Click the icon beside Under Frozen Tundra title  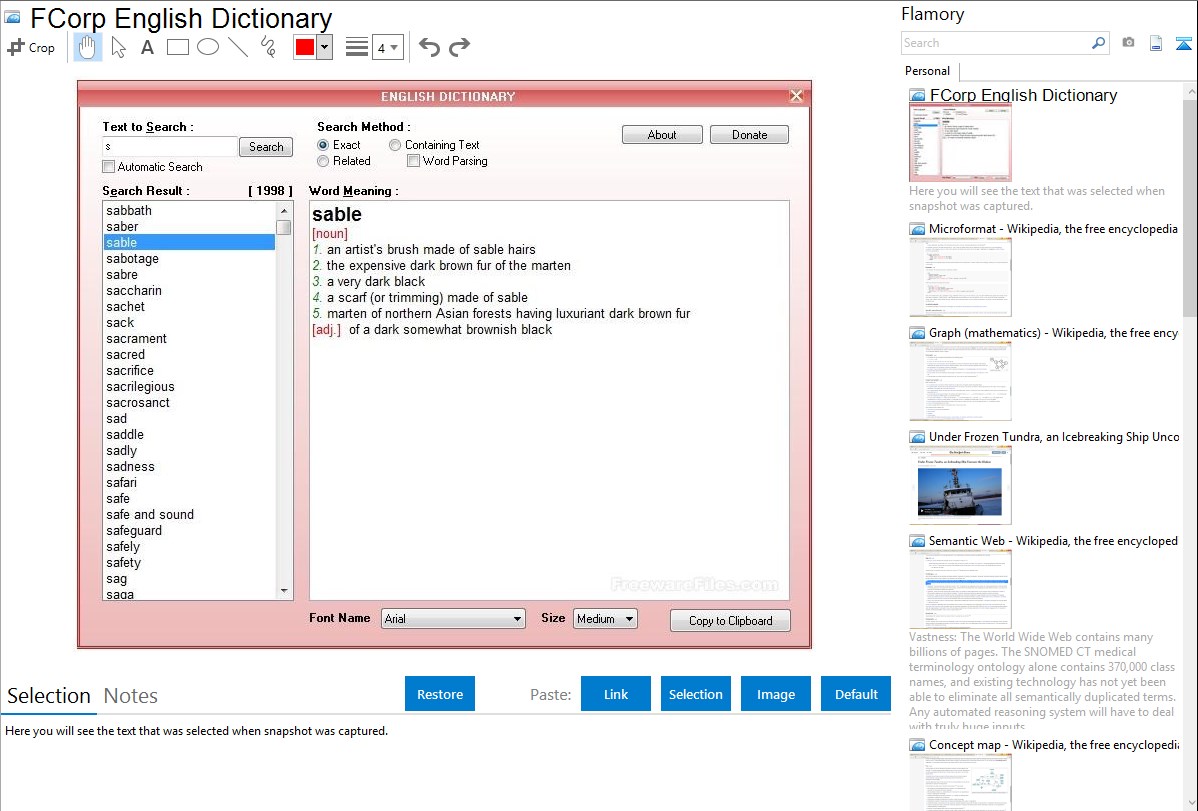pos(917,437)
